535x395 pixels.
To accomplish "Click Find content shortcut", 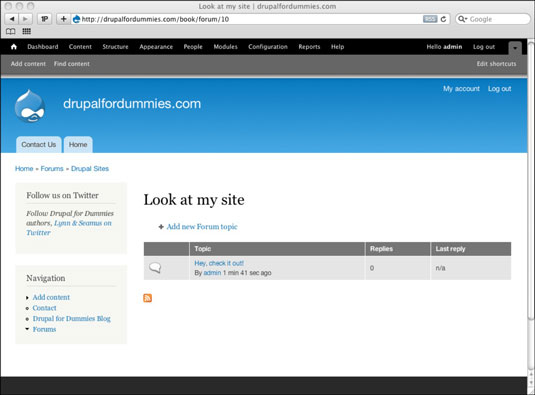I will (x=72, y=64).
